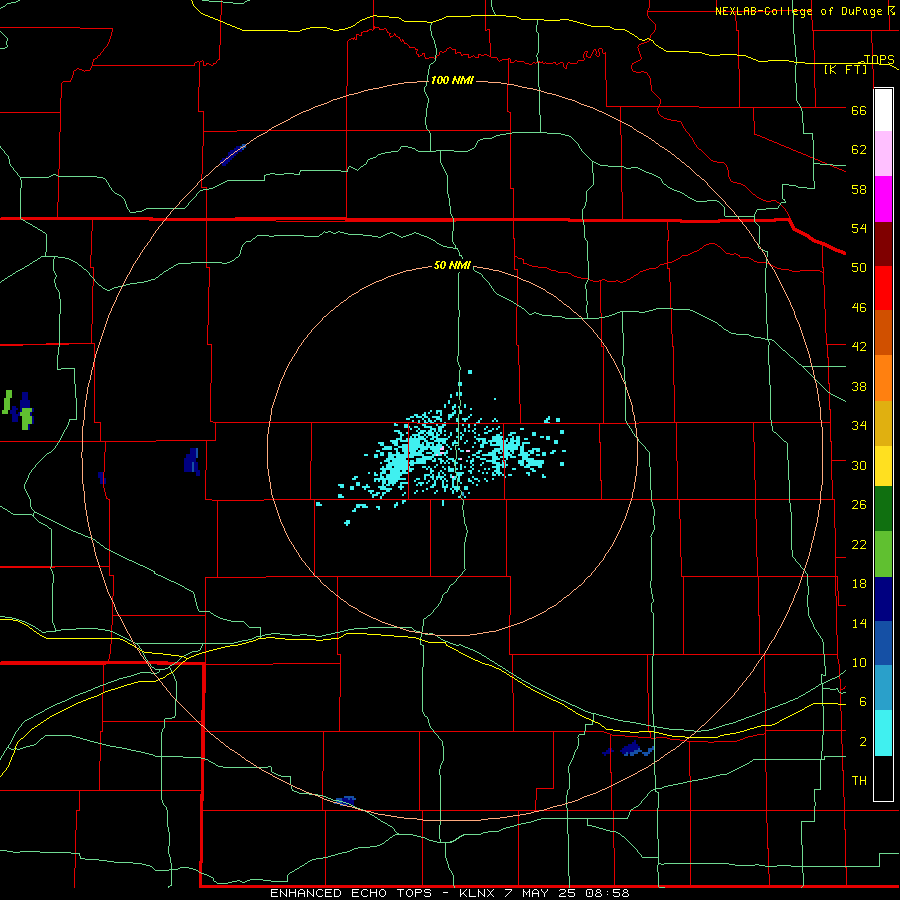The height and width of the screenshot is (900, 900).
Task: Click the 2 legend value
Action: 863,742
